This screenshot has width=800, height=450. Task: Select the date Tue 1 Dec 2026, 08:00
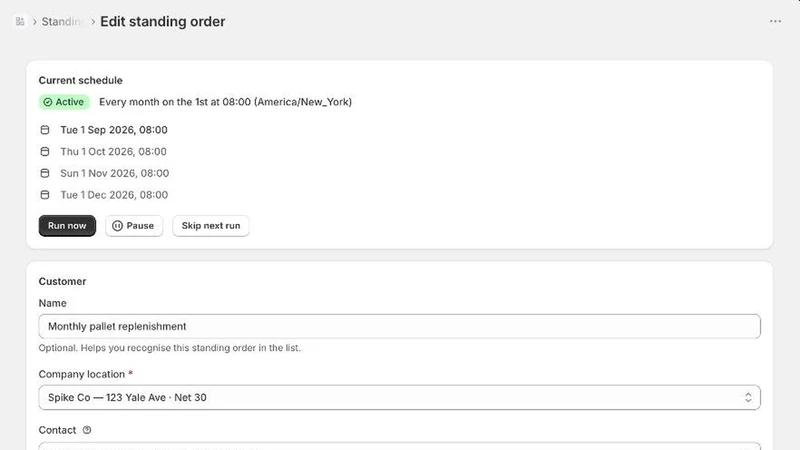coord(114,195)
